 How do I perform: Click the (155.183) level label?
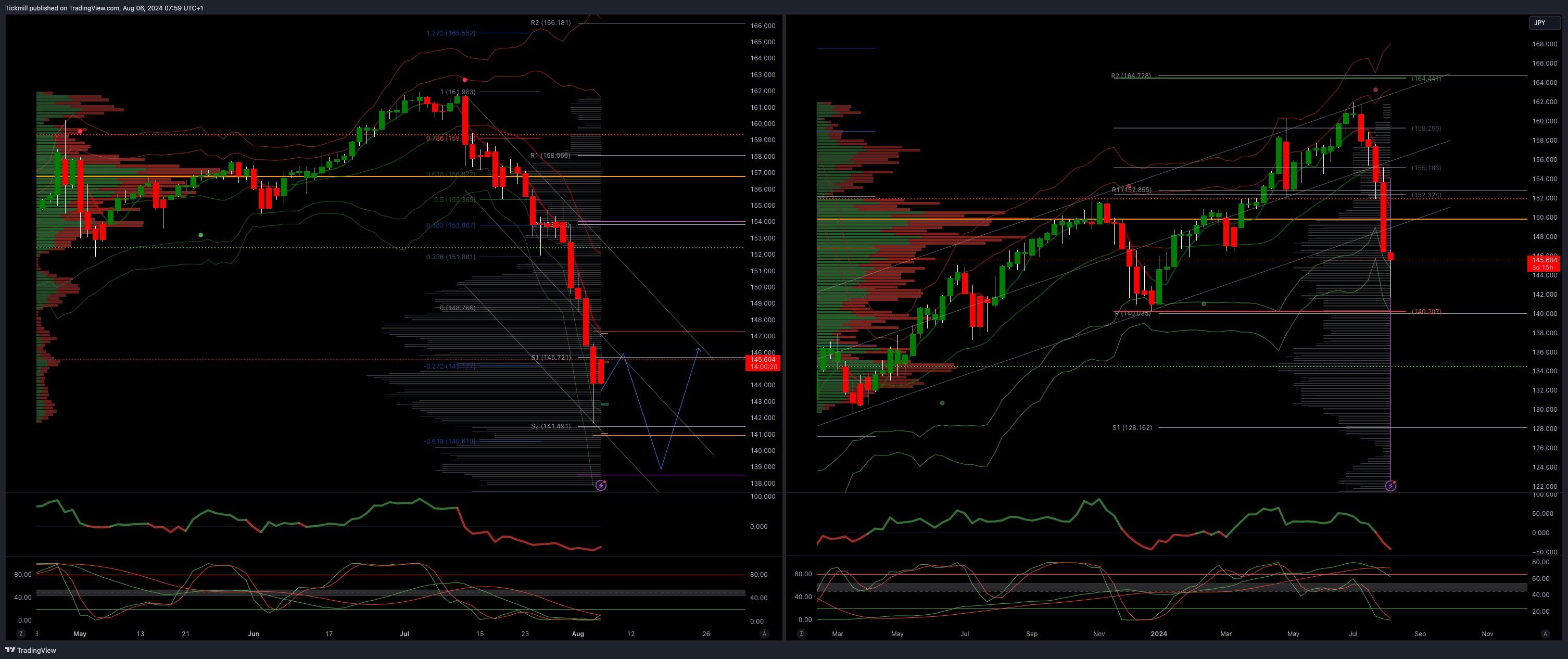tap(1426, 168)
